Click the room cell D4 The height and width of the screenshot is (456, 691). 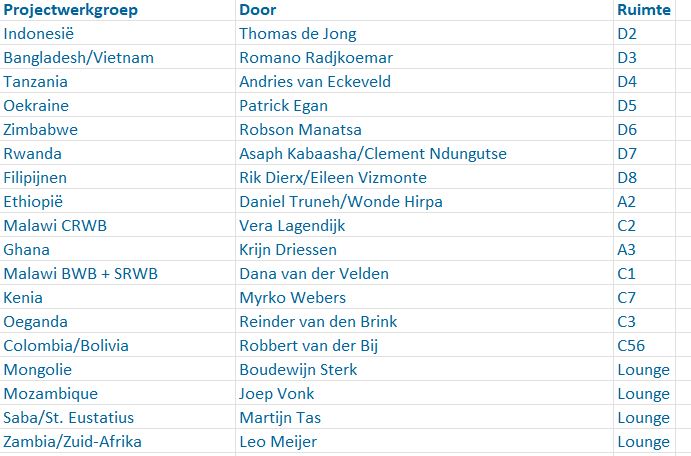pyautogui.click(x=627, y=82)
